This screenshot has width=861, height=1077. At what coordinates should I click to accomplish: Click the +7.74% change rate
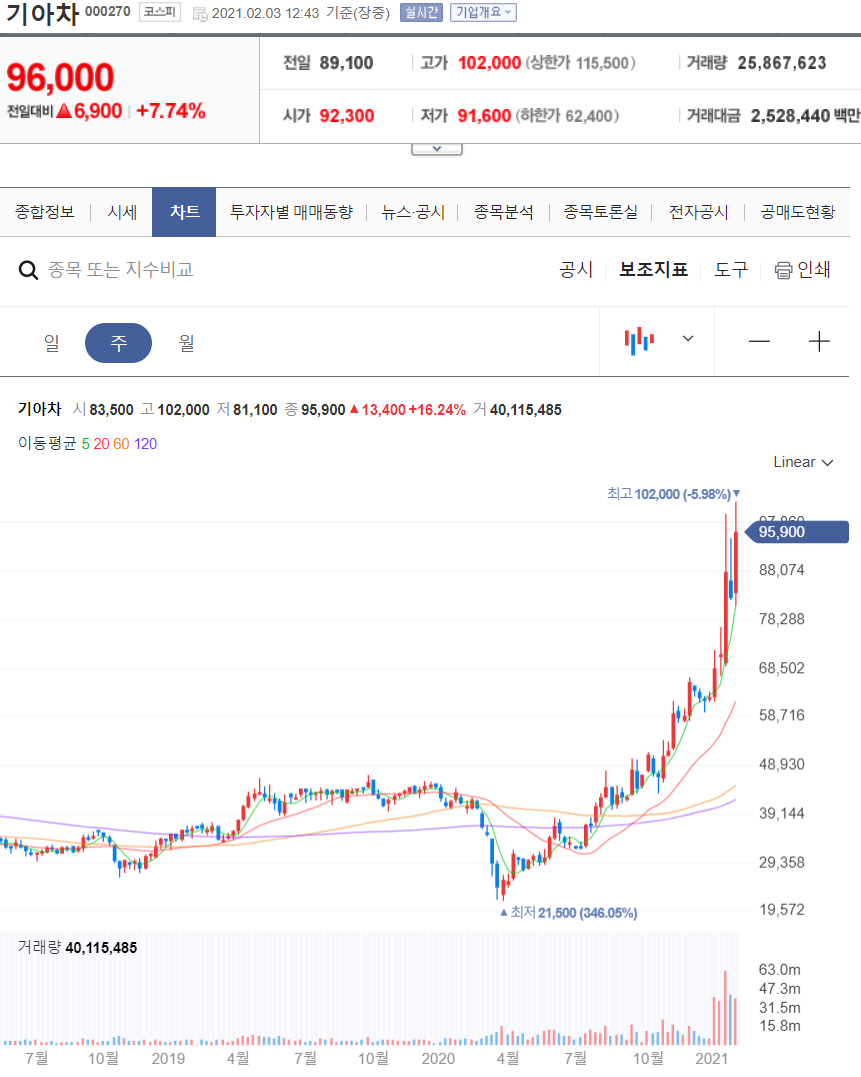(x=171, y=111)
